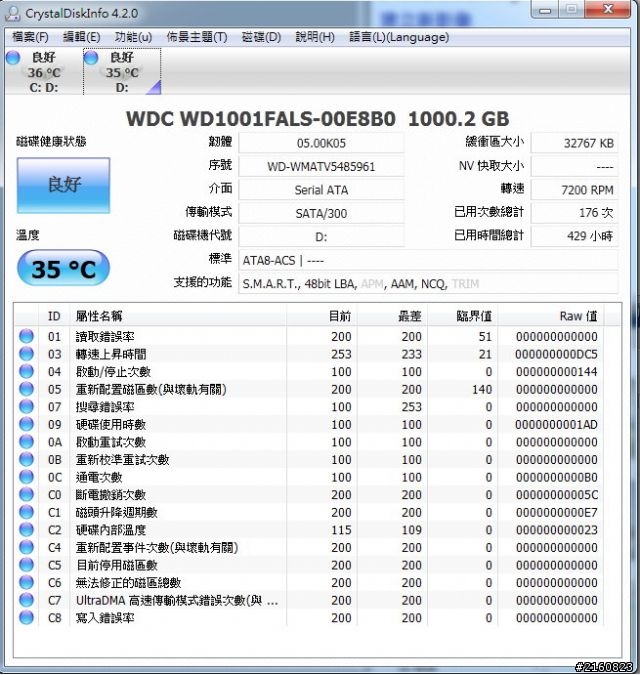Click the ID column header

[x=54, y=316]
